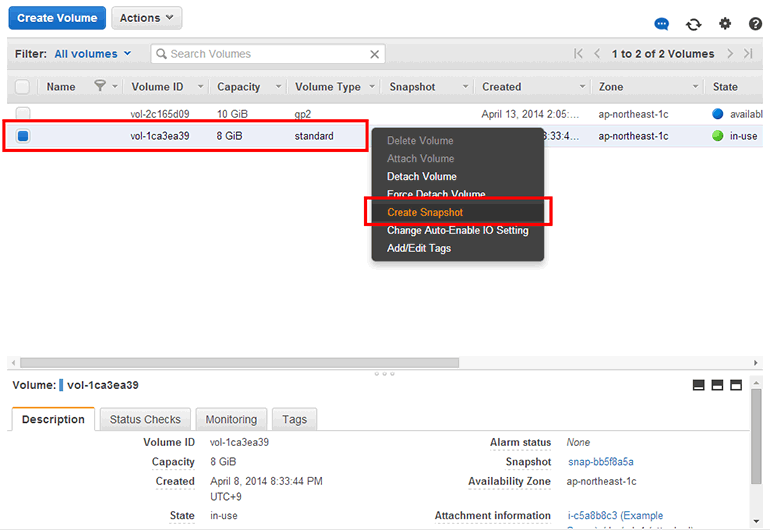Viewport: 770px width, 530px height.
Task: Check the box for volume vol-2c165d09
Action: (x=22, y=114)
